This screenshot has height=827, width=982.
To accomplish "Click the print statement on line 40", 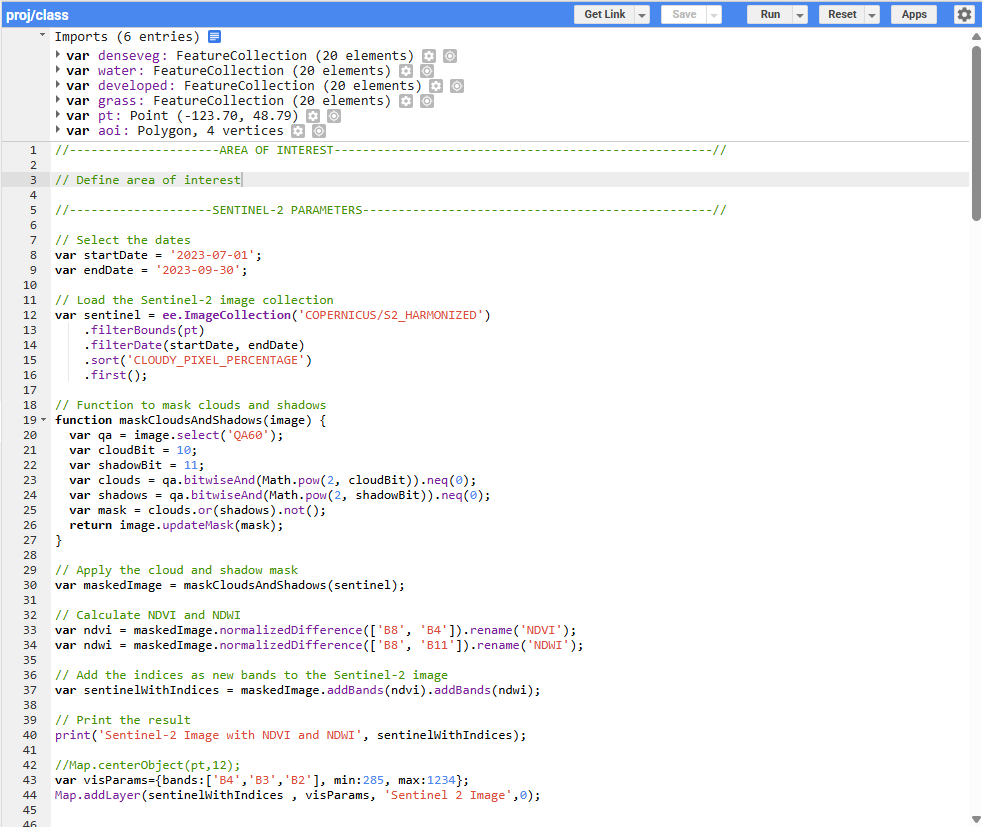I will 291,735.
